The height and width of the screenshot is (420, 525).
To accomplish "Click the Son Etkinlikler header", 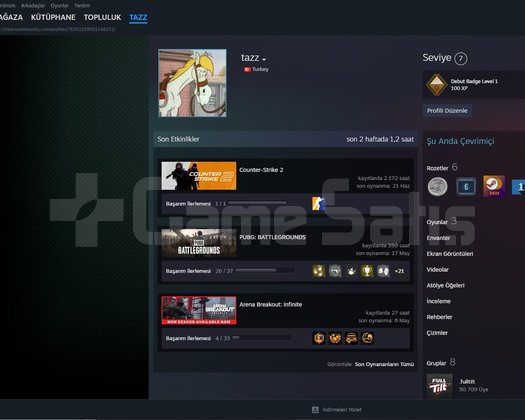I will [178, 139].
